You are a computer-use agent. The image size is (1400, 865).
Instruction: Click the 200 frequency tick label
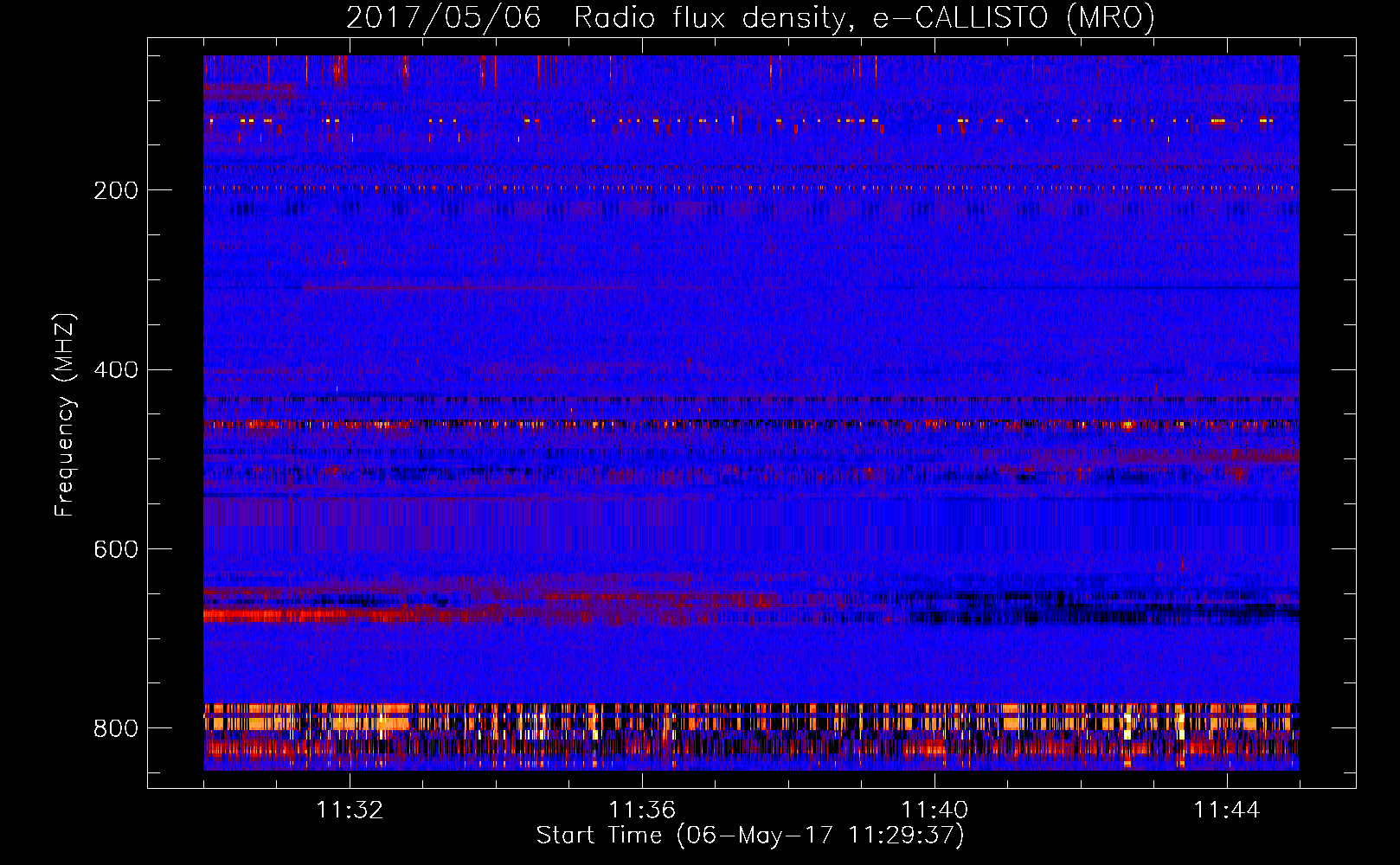point(116,190)
